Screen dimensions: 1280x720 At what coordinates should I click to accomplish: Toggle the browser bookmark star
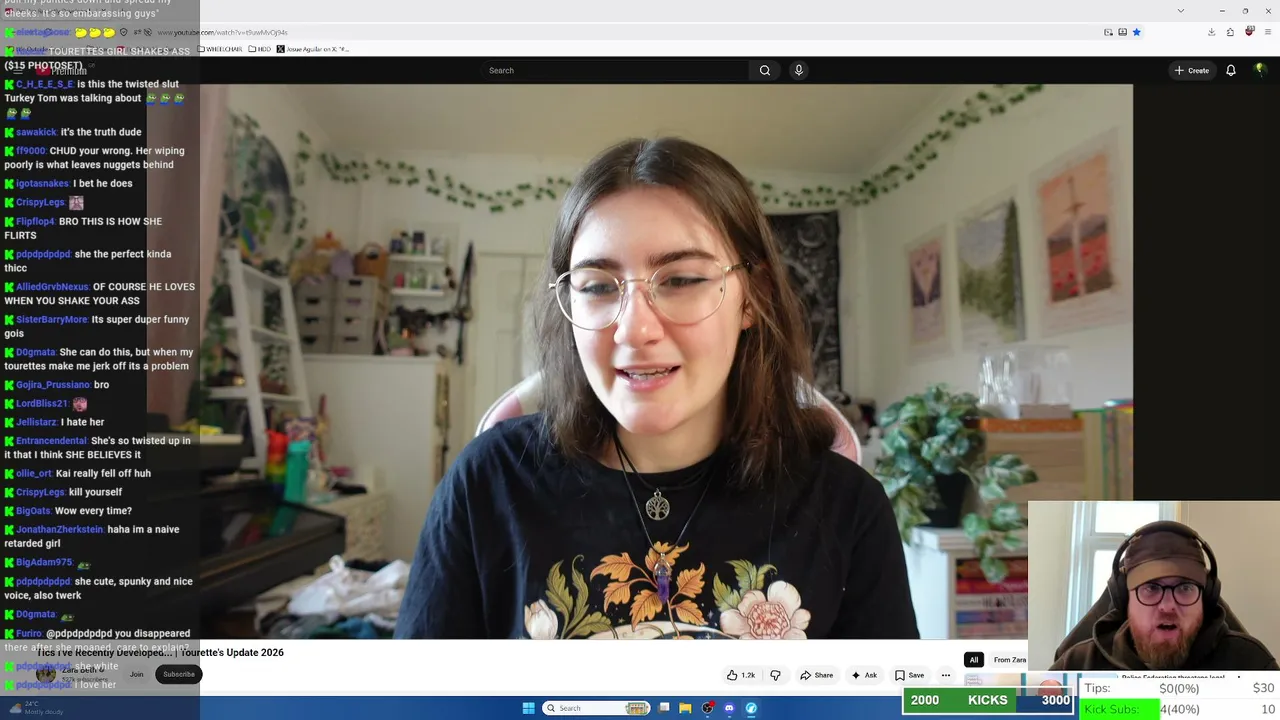click(1136, 32)
